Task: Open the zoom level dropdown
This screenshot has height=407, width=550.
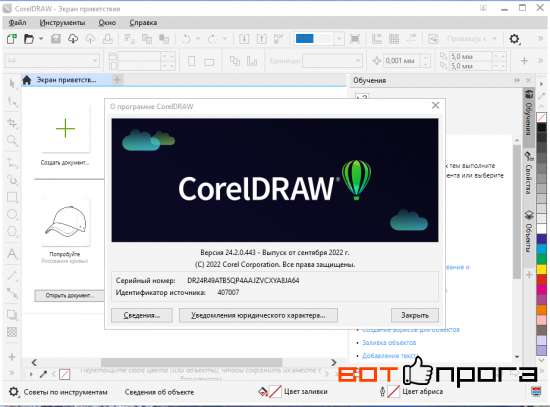Action: click(x=340, y=39)
